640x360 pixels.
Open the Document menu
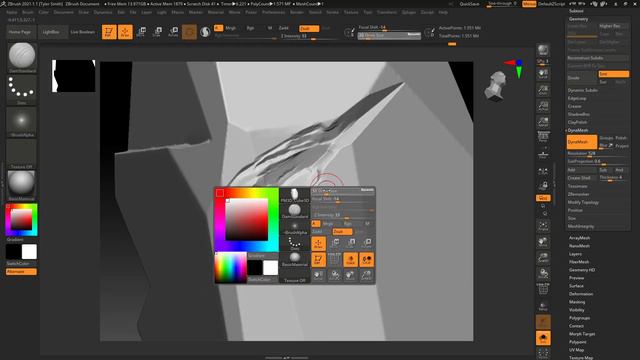[64, 12]
